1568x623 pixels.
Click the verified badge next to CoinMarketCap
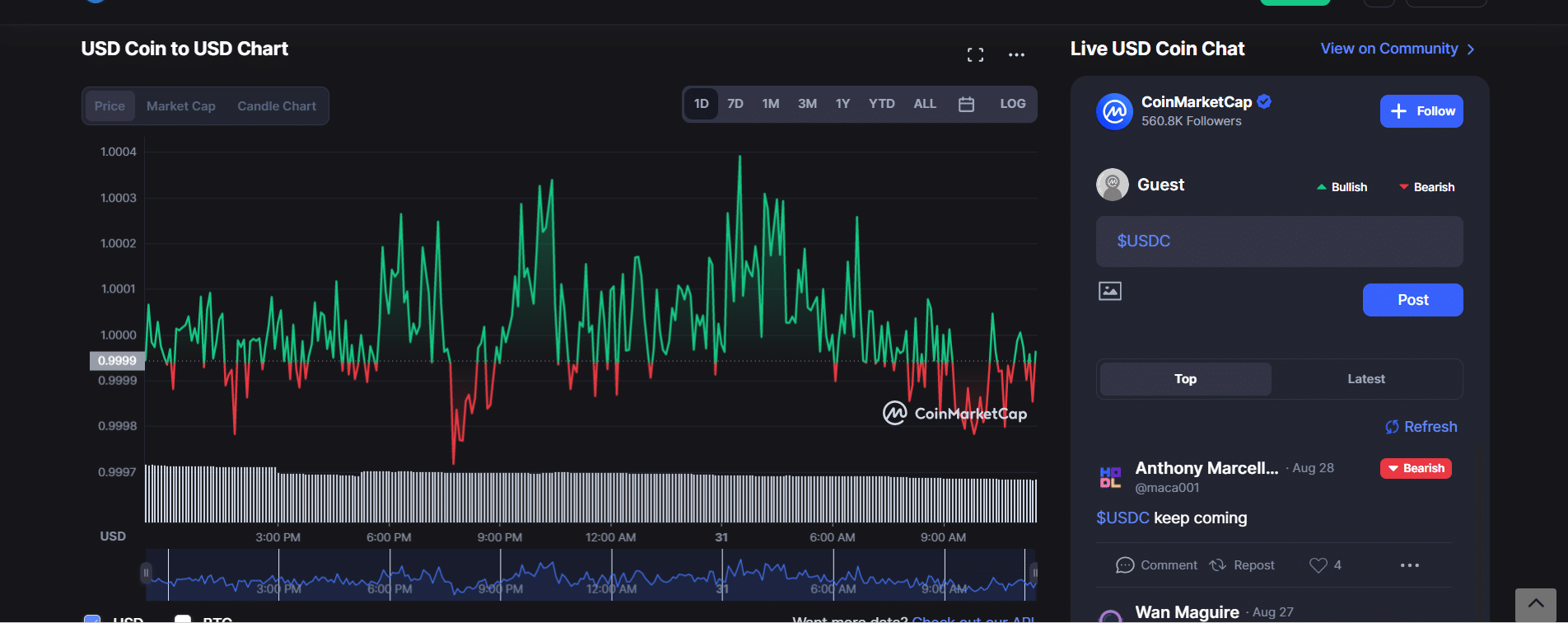click(1264, 101)
